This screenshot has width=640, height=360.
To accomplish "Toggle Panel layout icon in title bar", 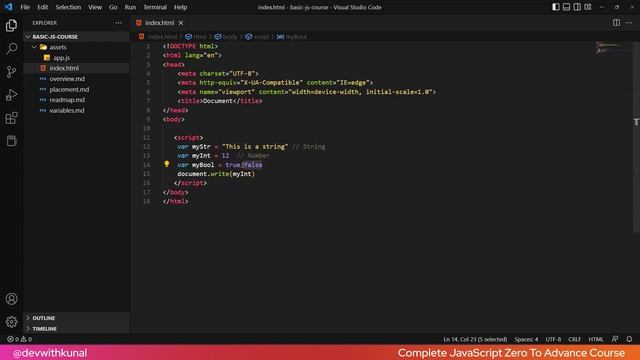I will (x=567, y=7).
